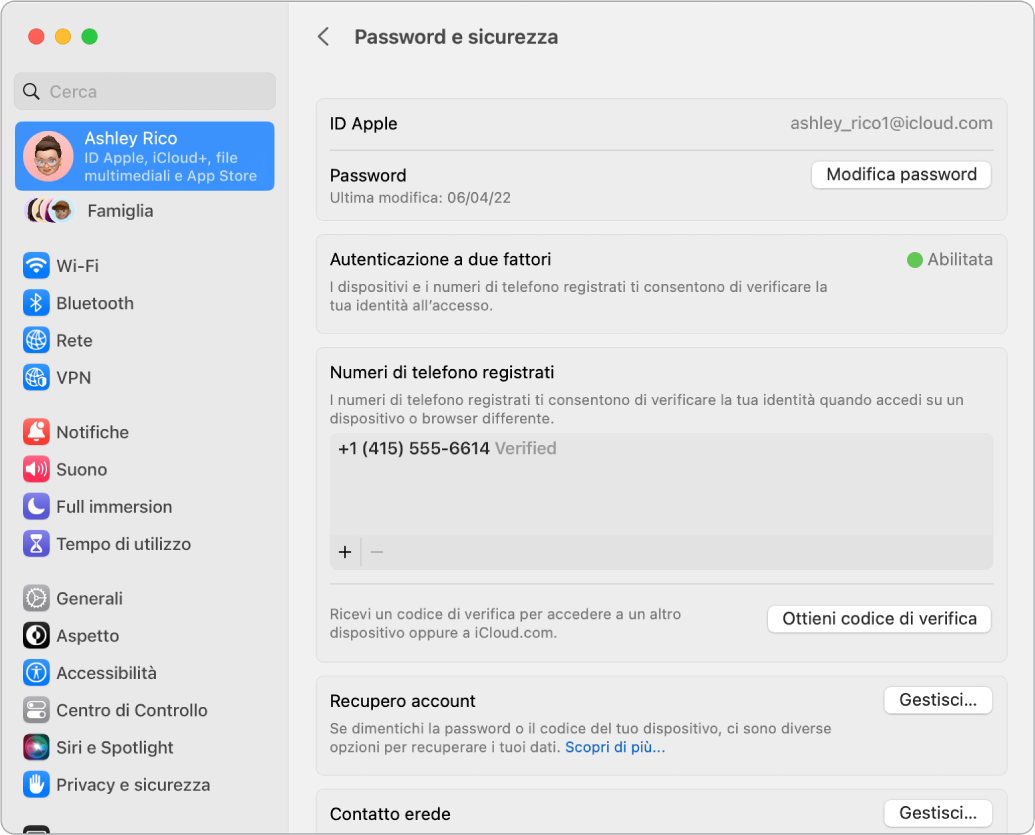The width and height of the screenshot is (1035, 835).
Task: Select the Bluetooth icon in sidebar
Action: 37,303
